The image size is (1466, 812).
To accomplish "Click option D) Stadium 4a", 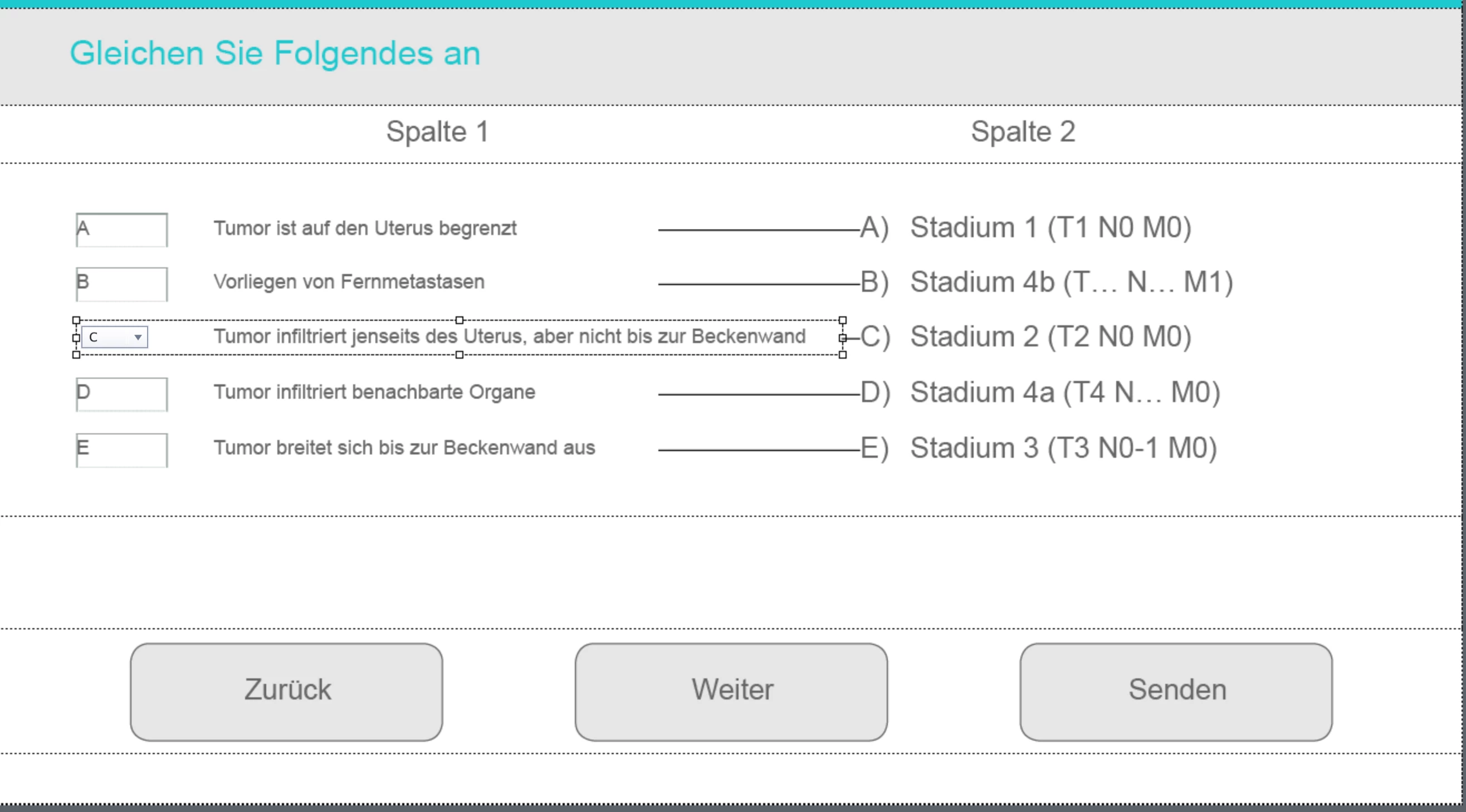I will 1040,392.
